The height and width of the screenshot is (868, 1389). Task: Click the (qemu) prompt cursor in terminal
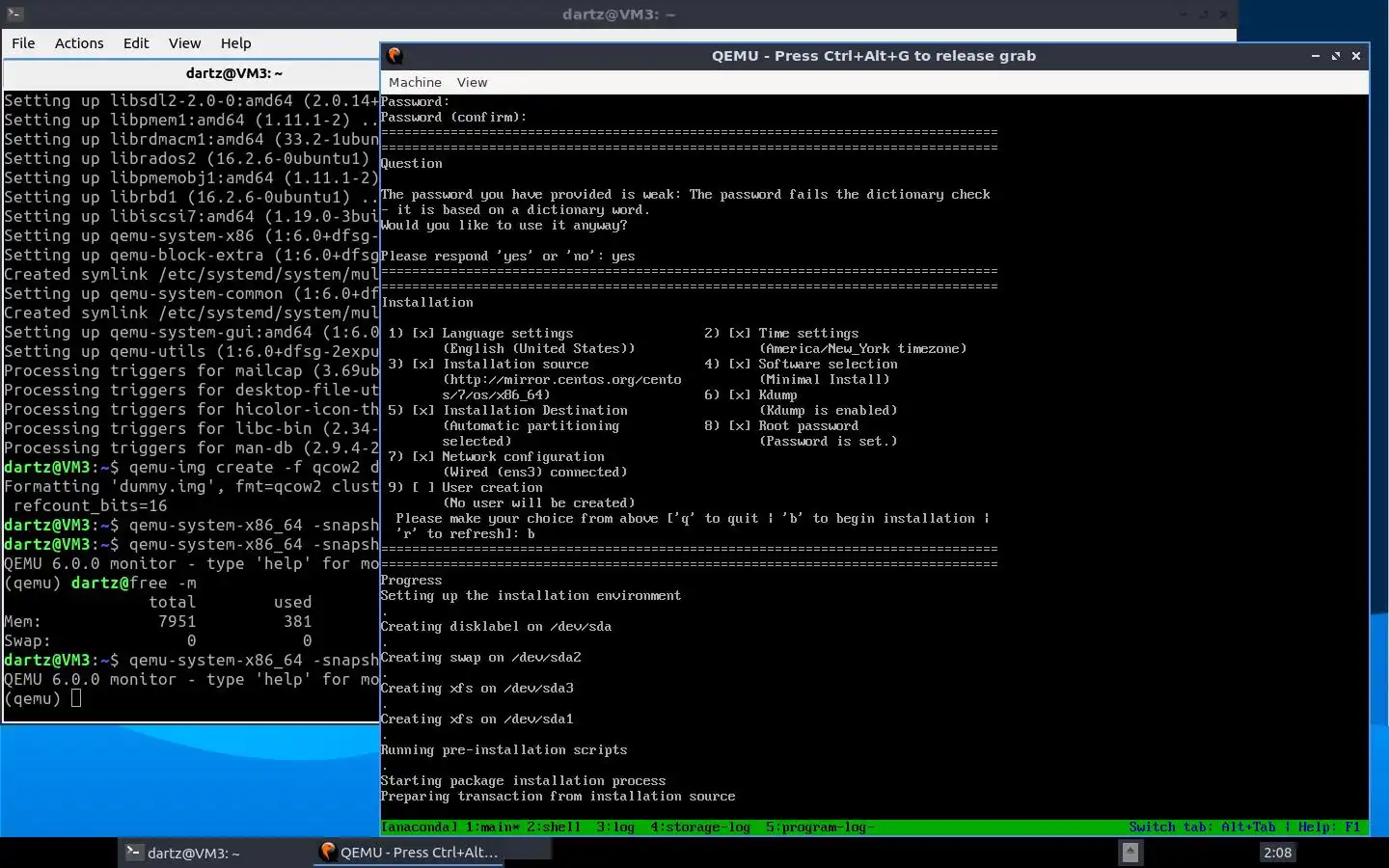[x=76, y=698]
